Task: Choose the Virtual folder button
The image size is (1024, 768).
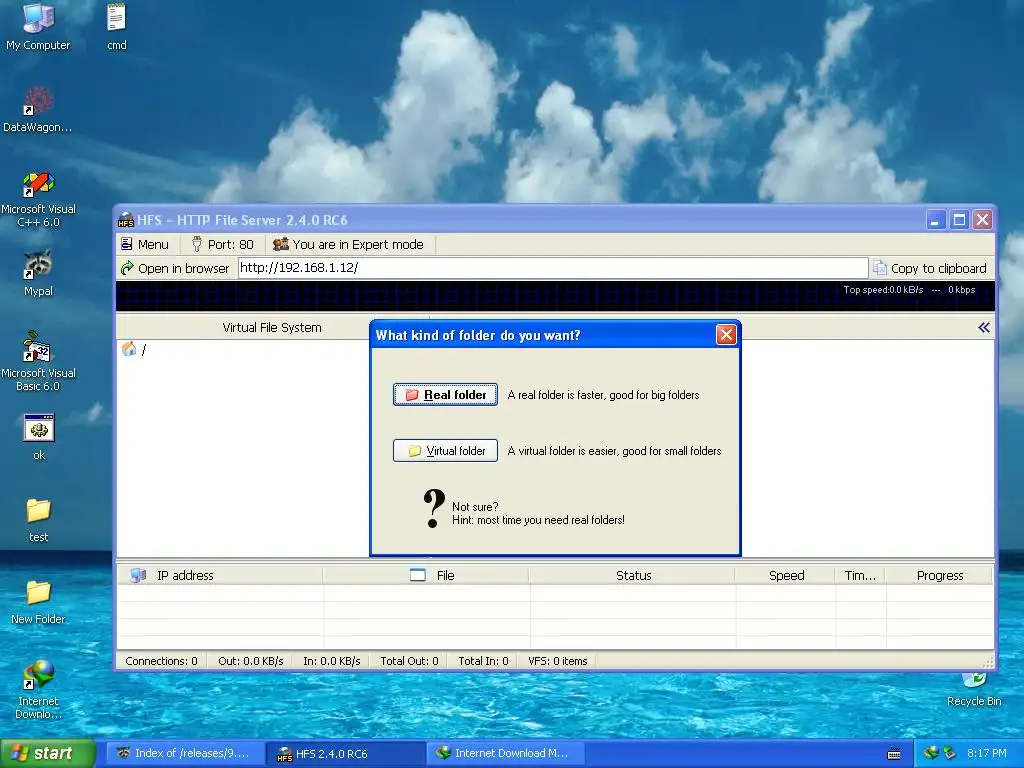Action: pos(445,451)
